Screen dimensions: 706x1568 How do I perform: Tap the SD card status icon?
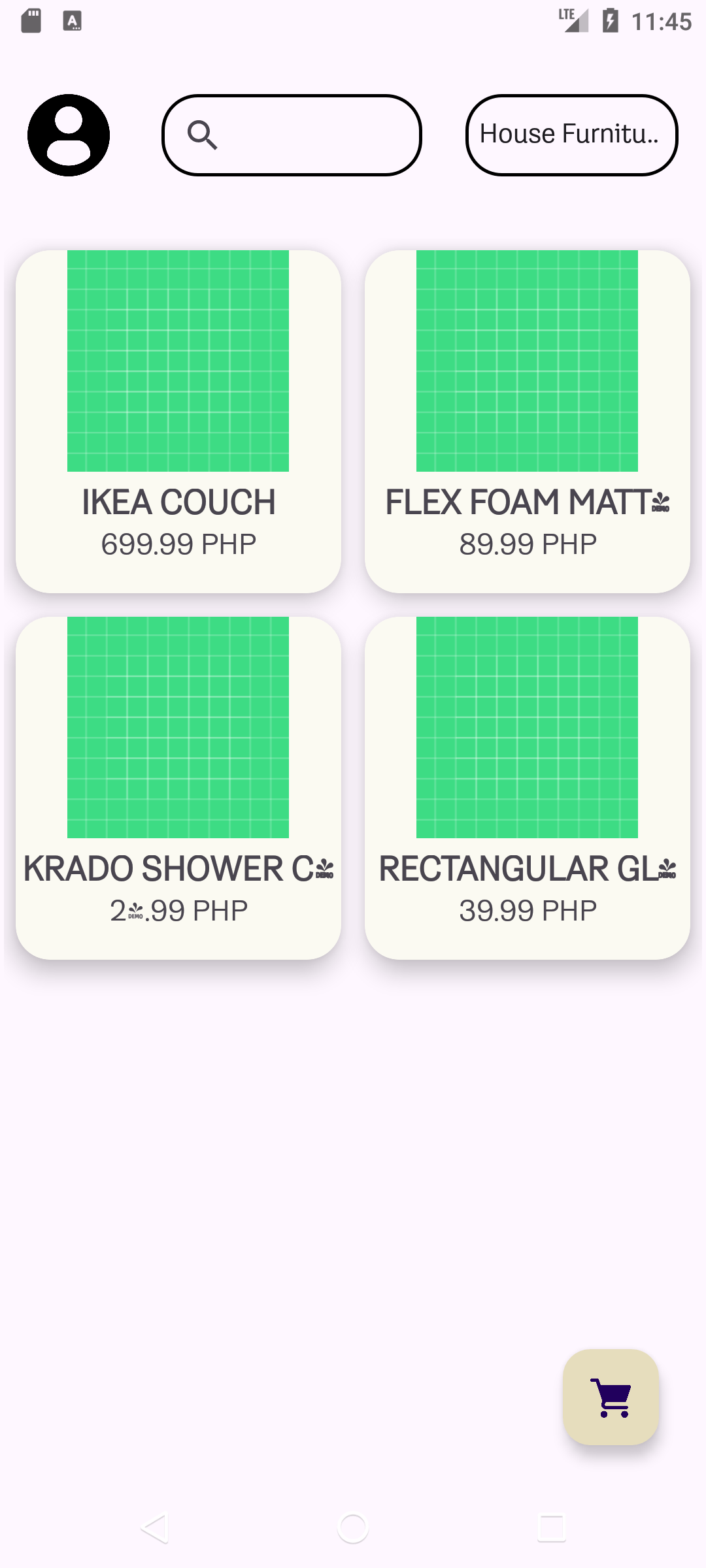(31, 21)
